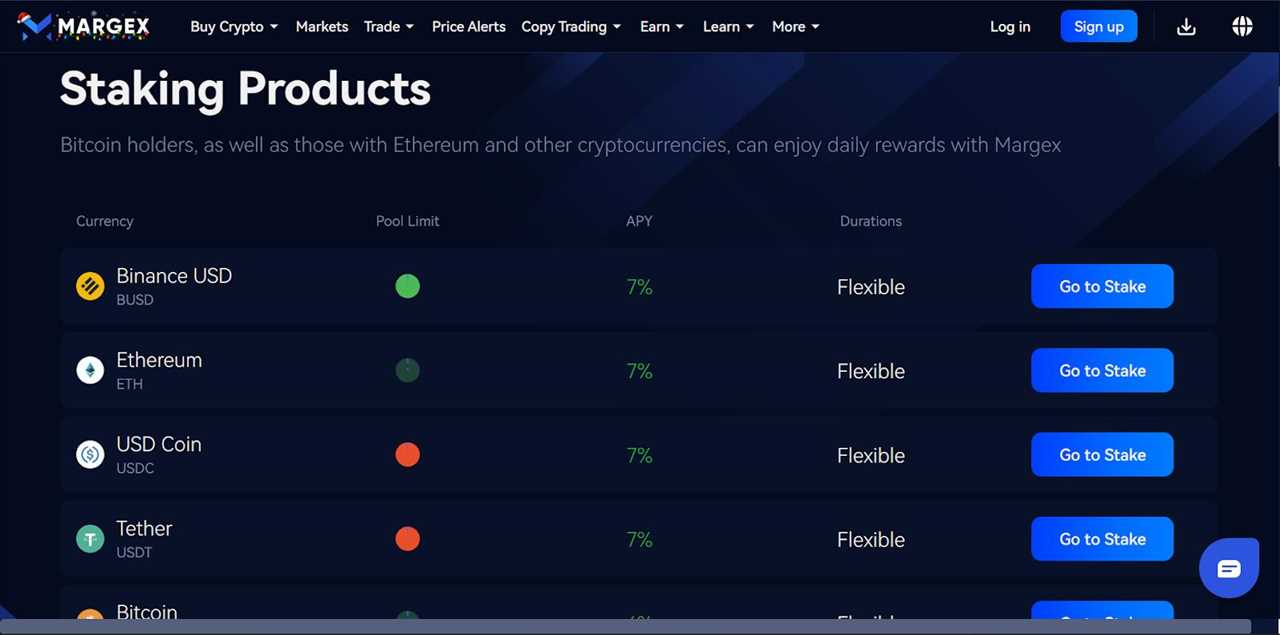Image resolution: width=1280 pixels, height=635 pixels.
Task: Click the Log in link
Action: pyautogui.click(x=1010, y=26)
